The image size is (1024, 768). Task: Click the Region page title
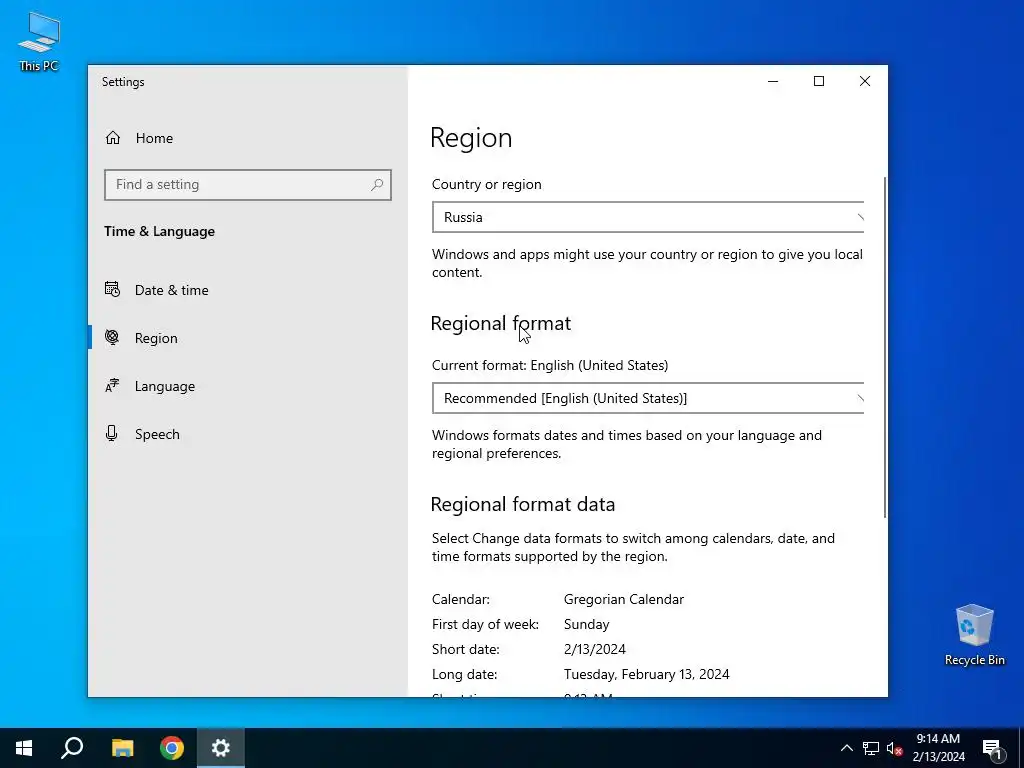pyautogui.click(x=471, y=138)
